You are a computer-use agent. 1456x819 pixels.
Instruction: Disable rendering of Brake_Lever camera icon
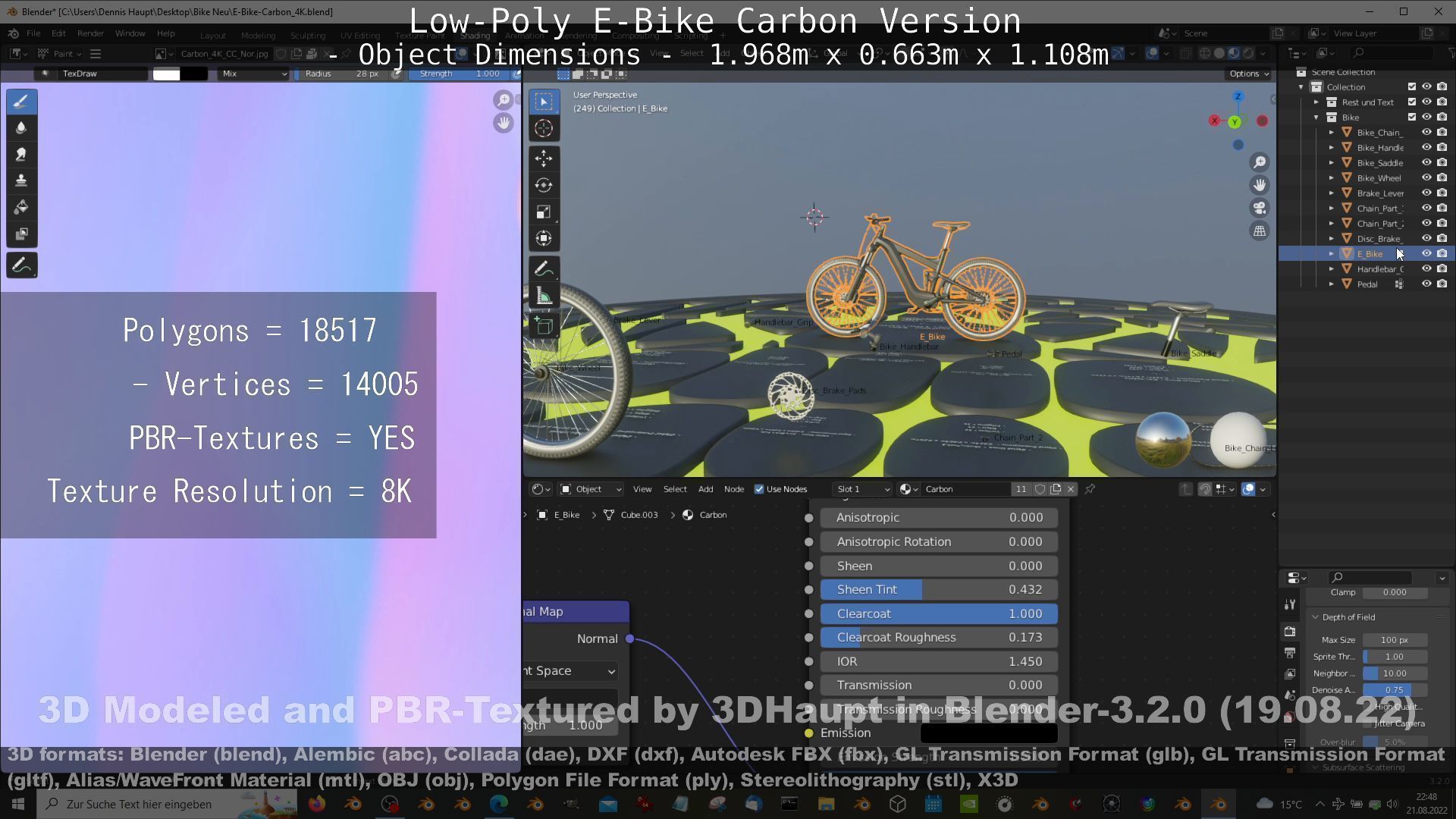[1442, 193]
